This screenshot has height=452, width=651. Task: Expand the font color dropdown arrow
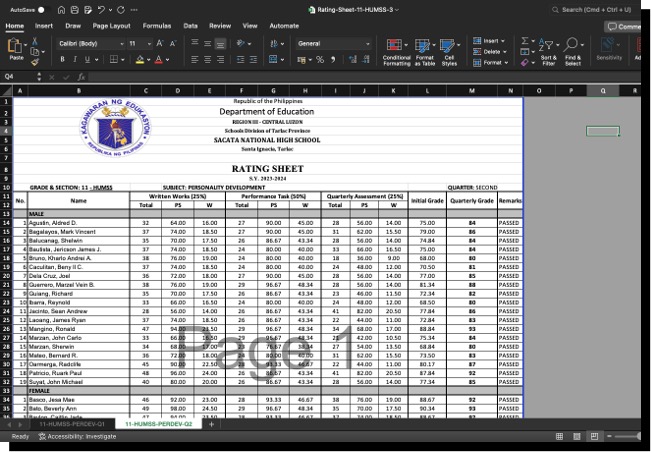(167, 60)
